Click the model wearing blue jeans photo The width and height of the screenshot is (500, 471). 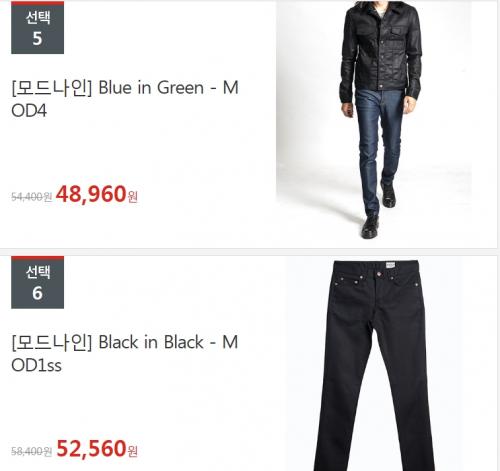pyautogui.click(x=374, y=120)
